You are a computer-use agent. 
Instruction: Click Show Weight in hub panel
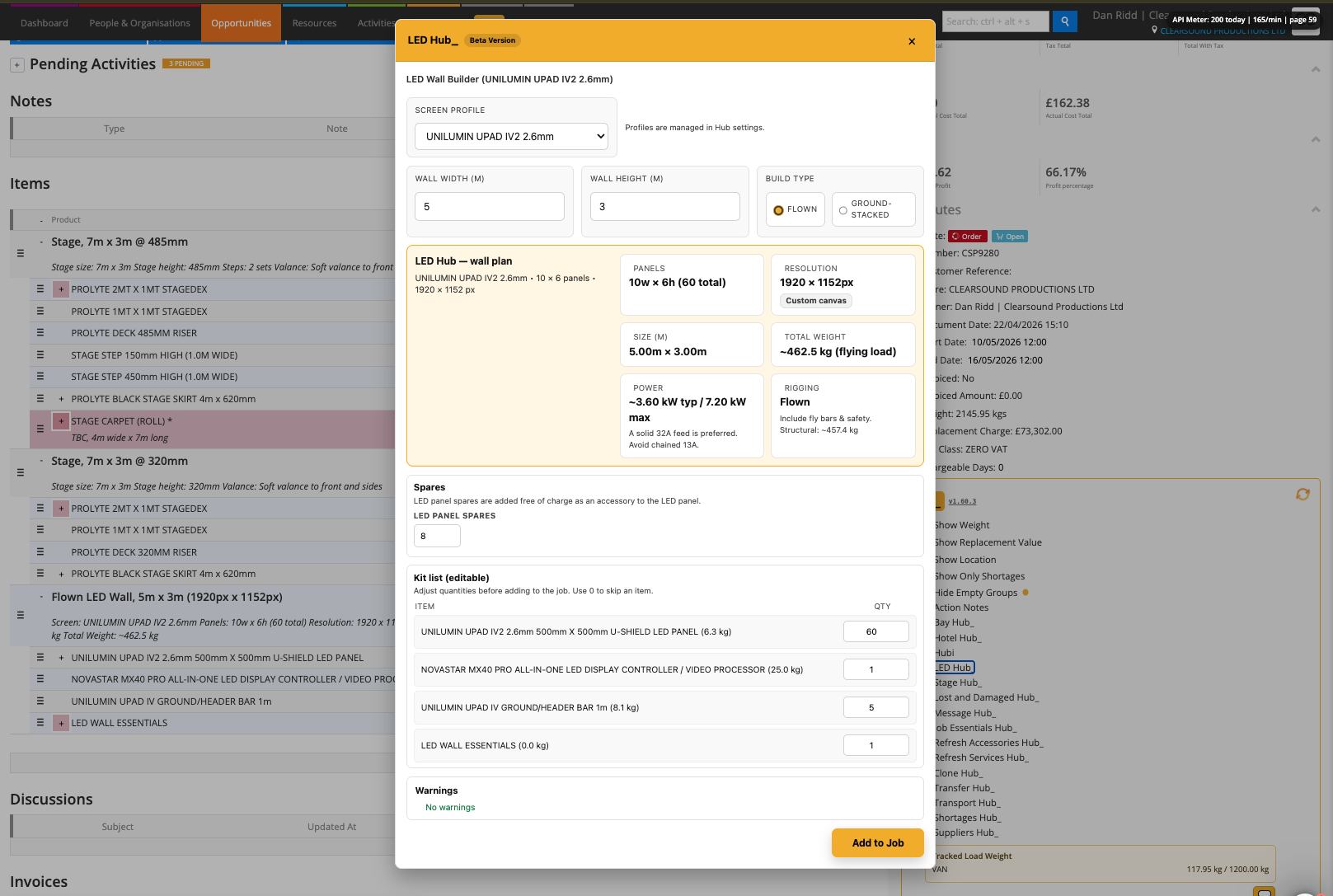pos(961,525)
